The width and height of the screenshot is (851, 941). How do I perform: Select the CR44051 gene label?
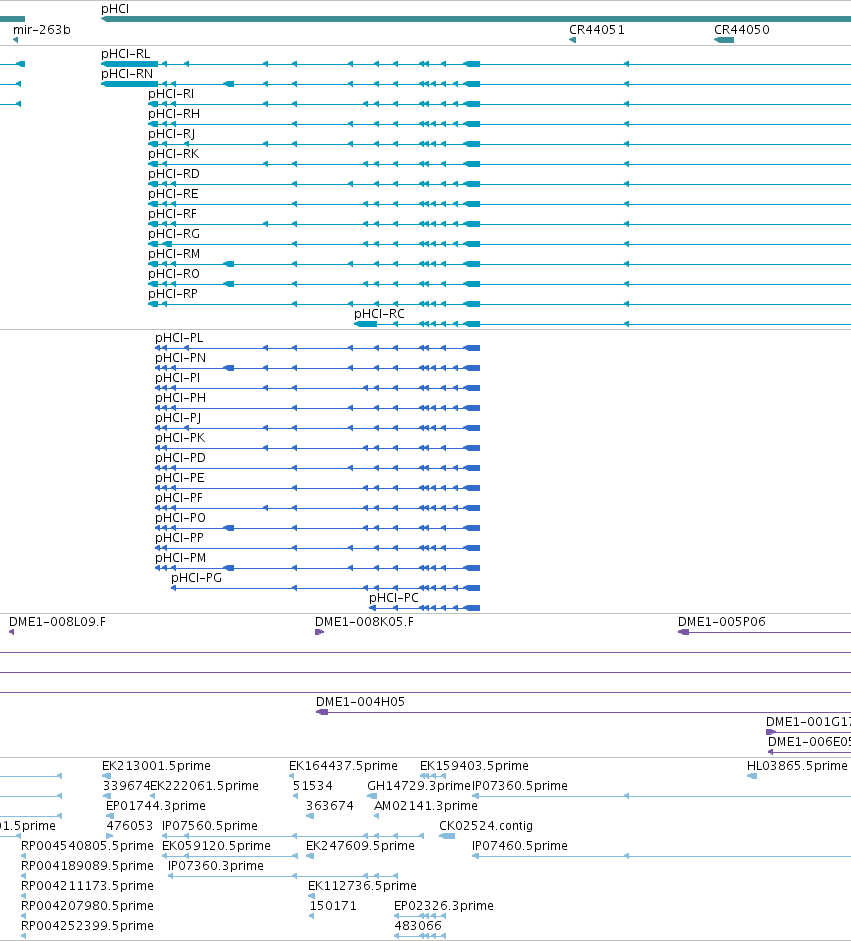click(x=597, y=29)
